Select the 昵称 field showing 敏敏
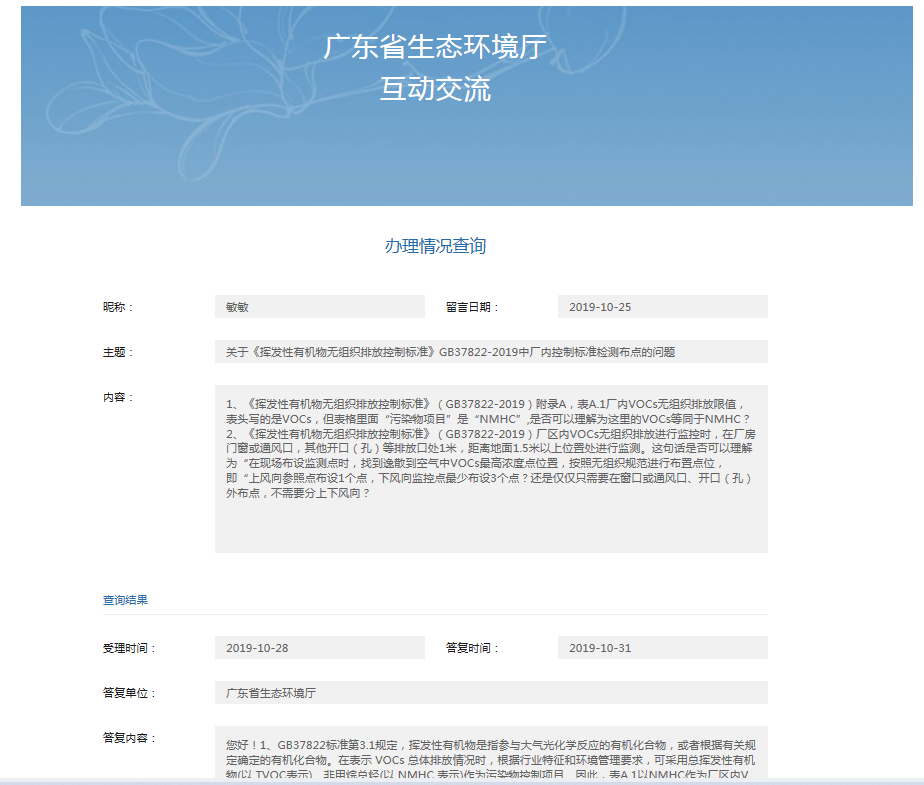This screenshot has height=785, width=924. (x=320, y=306)
